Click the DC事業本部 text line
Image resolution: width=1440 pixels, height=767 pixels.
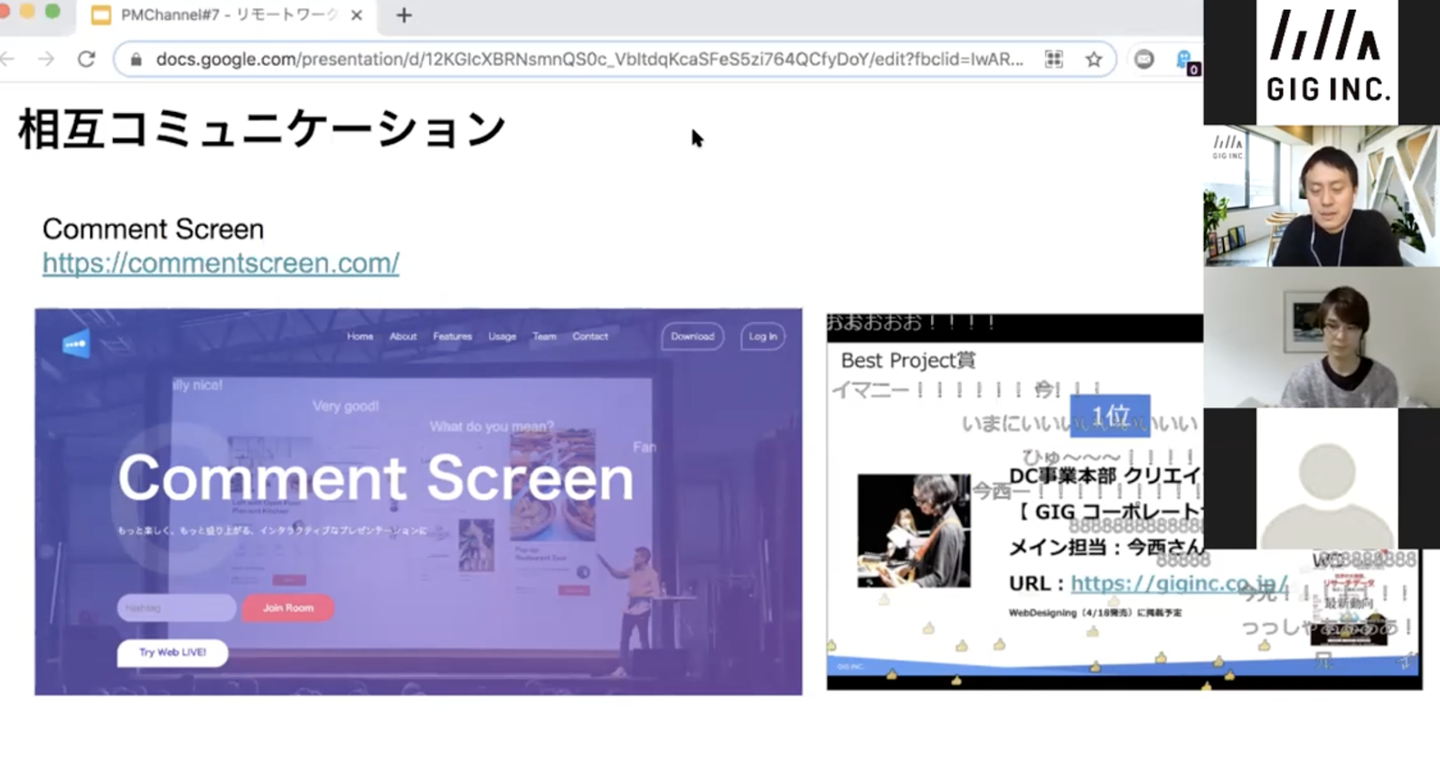pyautogui.click(x=1105, y=477)
